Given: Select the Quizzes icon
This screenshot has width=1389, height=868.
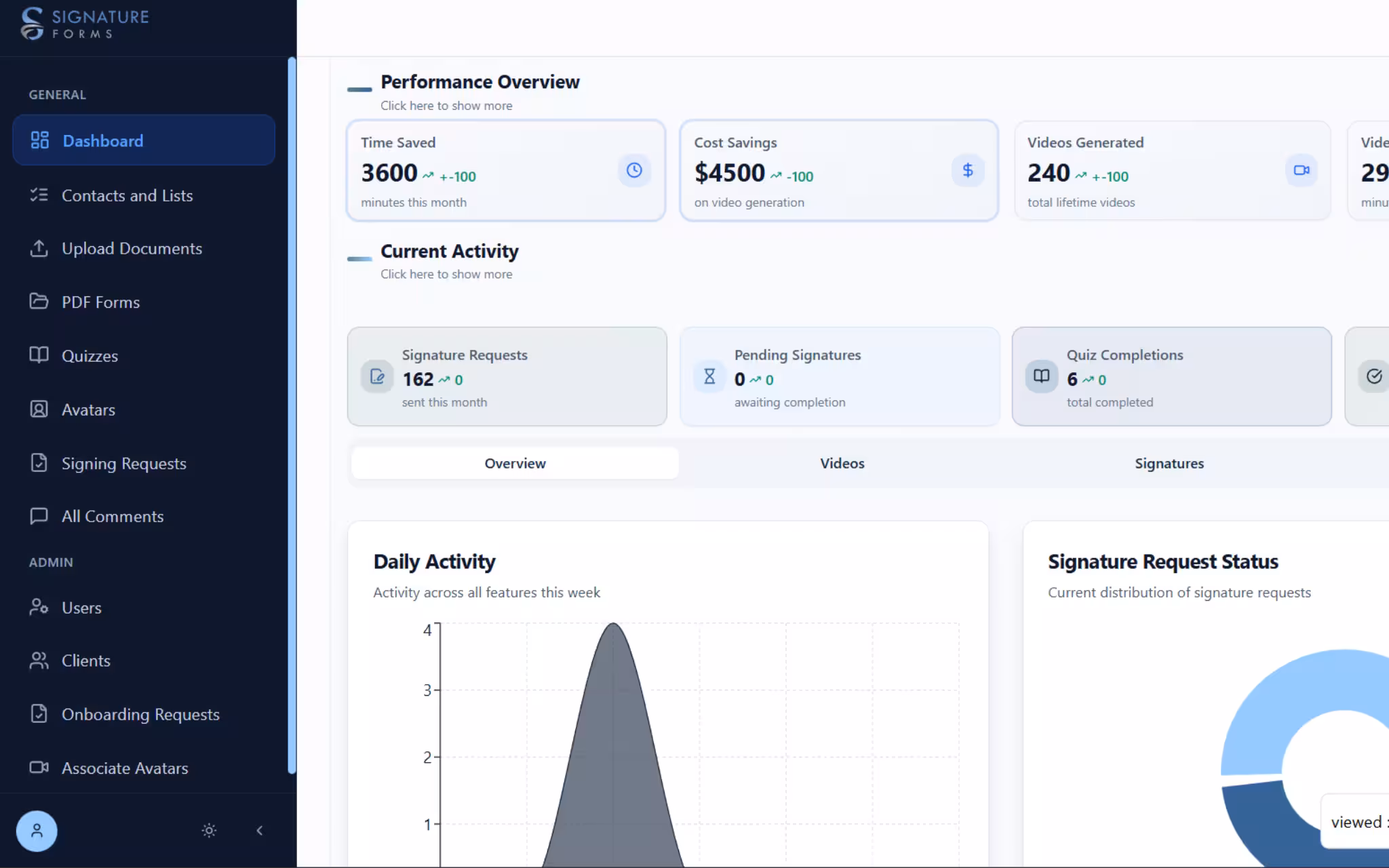Looking at the screenshot, I should coord(39,355).
